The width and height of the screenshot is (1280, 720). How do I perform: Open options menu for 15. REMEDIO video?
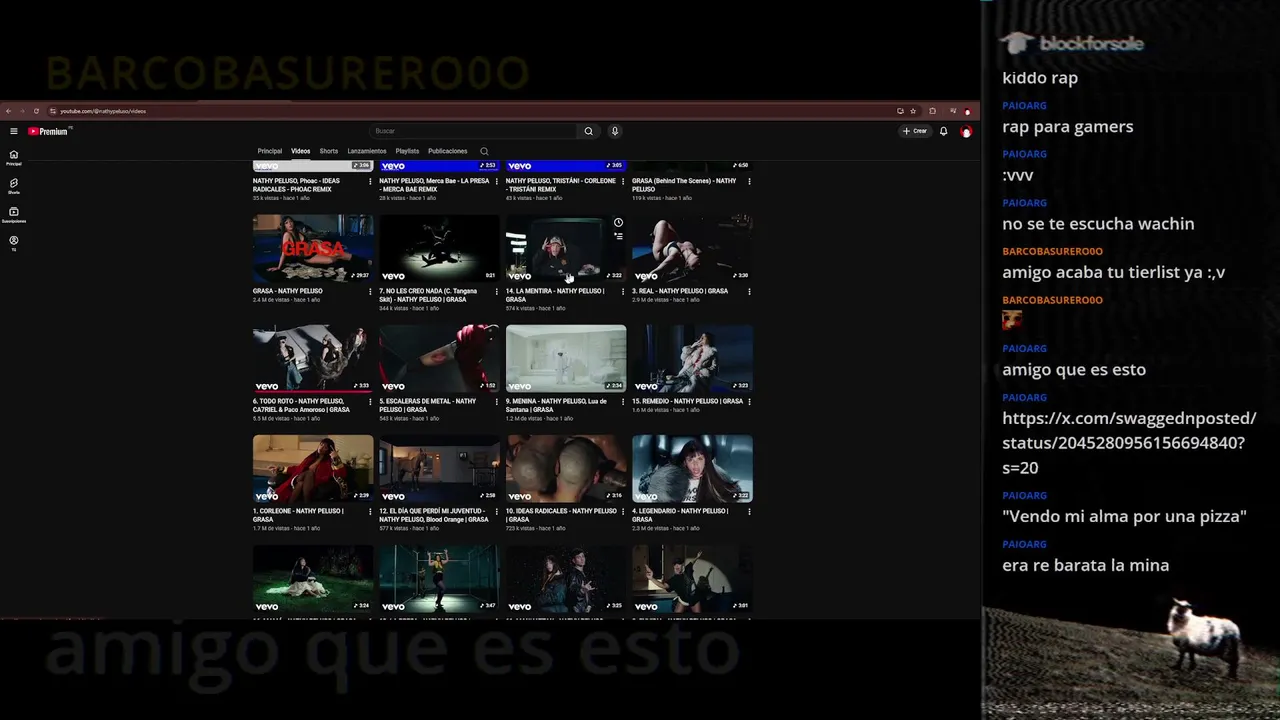point(749,401)
